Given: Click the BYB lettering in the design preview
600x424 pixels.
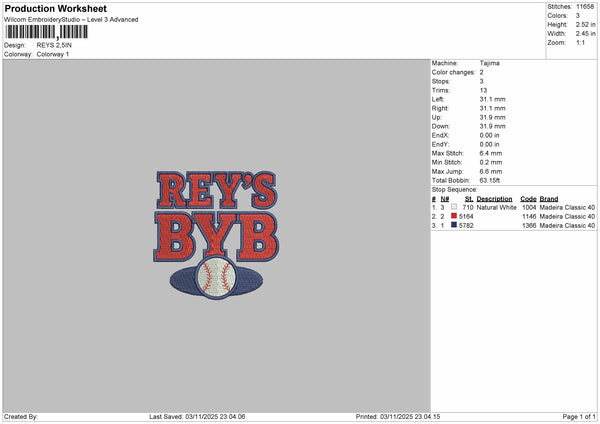Looking at the screenshot, I should point(216,237).
